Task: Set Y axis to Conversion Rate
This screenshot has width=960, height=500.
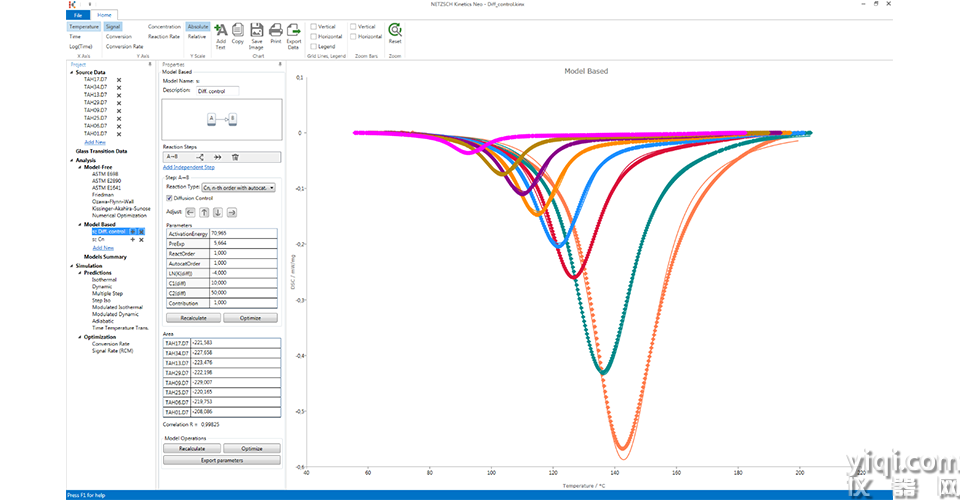Action: click(124, 47)
